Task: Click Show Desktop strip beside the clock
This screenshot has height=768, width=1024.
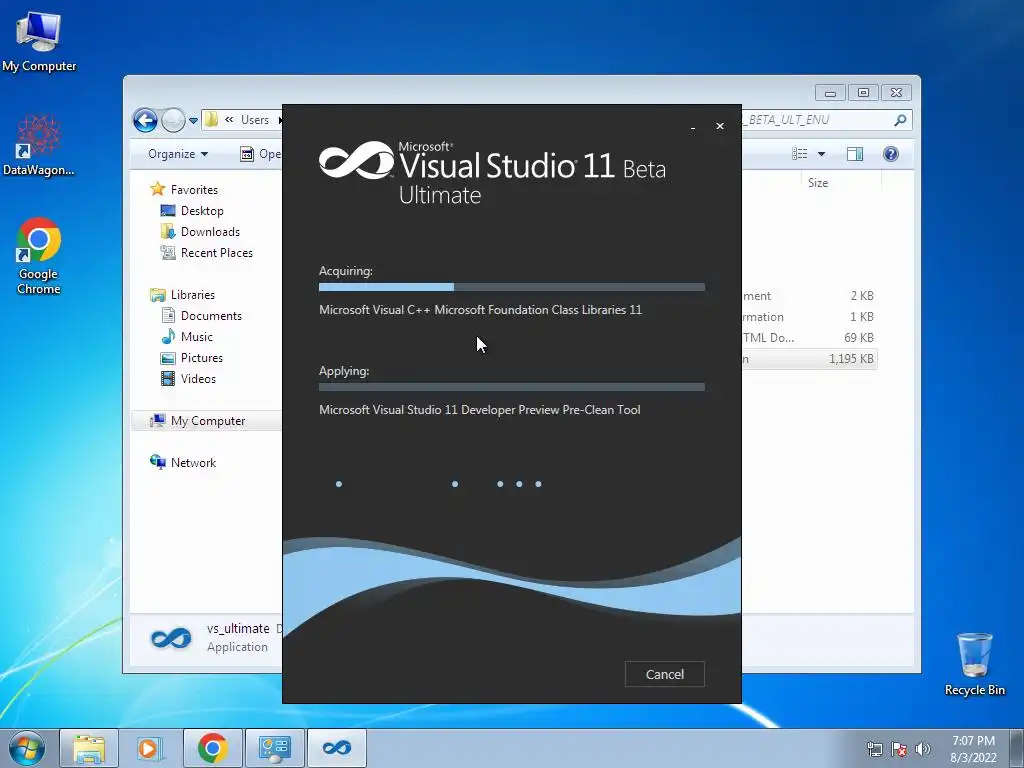Action: [x=1017, y=748]
